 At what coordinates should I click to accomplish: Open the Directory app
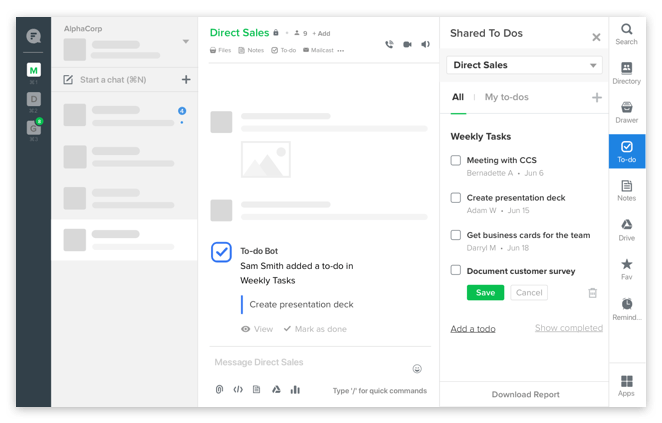pyautogui.click(x=626, y=73)
